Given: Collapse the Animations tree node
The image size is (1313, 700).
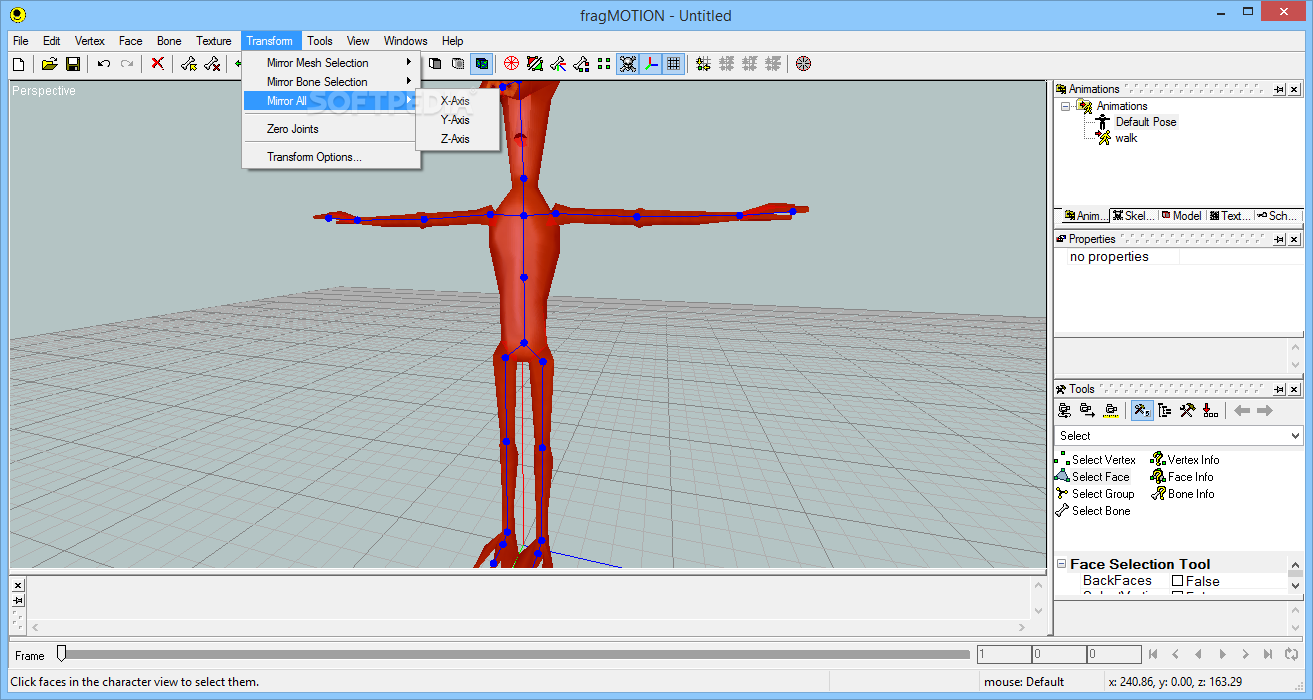Looking at the screenshot, I should tap(1066, 106).
